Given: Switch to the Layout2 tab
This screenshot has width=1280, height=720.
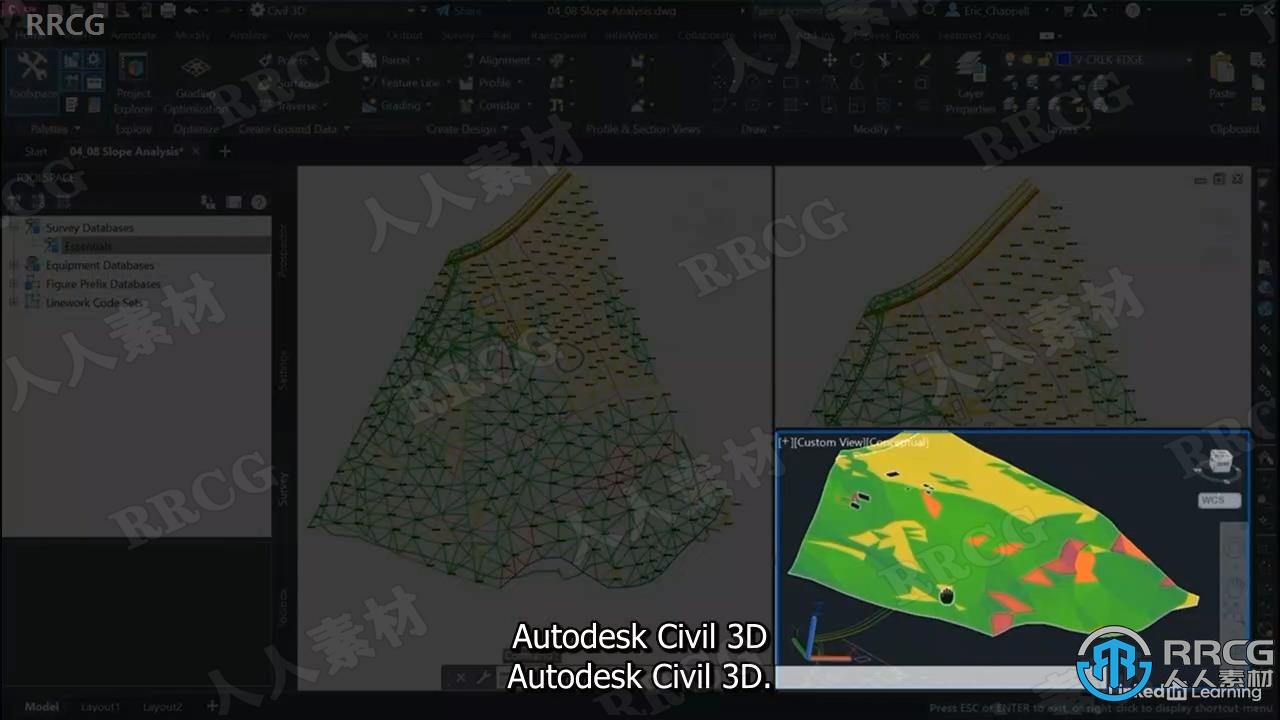Looking at the screenshot, I should coord(162,707).
